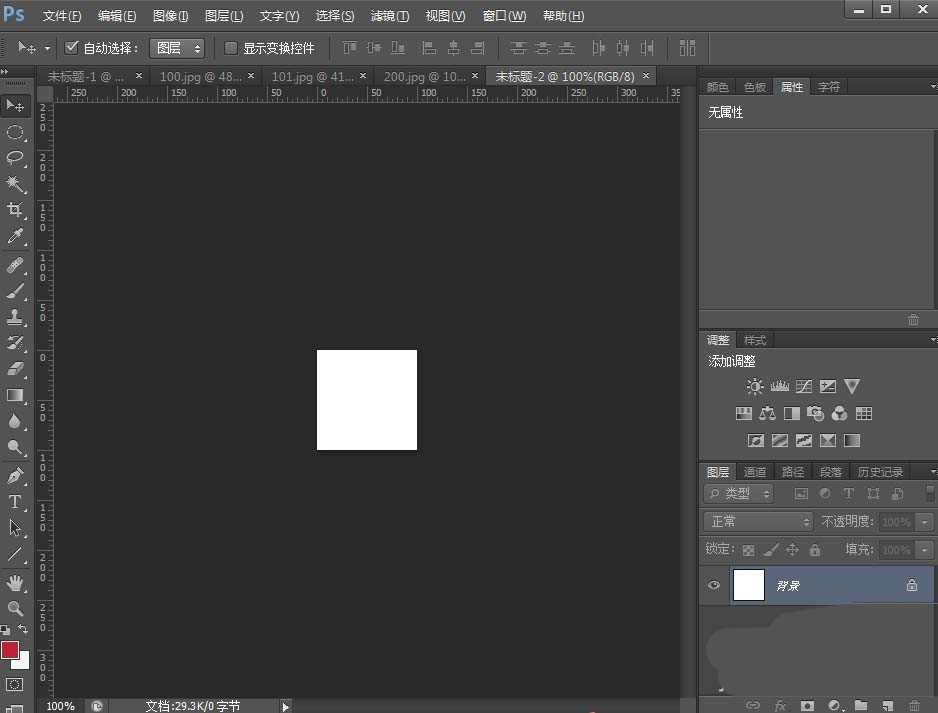938x713 pixels.
Task: Open the 滤镜(T) menu
Action: point(389,16)
